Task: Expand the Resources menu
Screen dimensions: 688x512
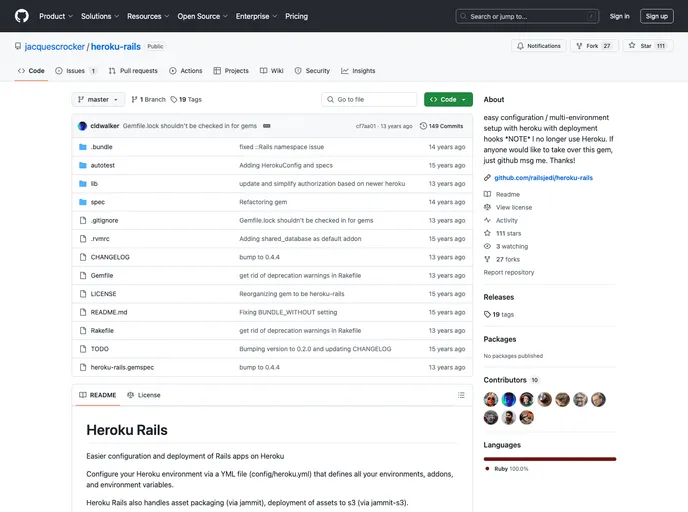Action: point(148,16)
